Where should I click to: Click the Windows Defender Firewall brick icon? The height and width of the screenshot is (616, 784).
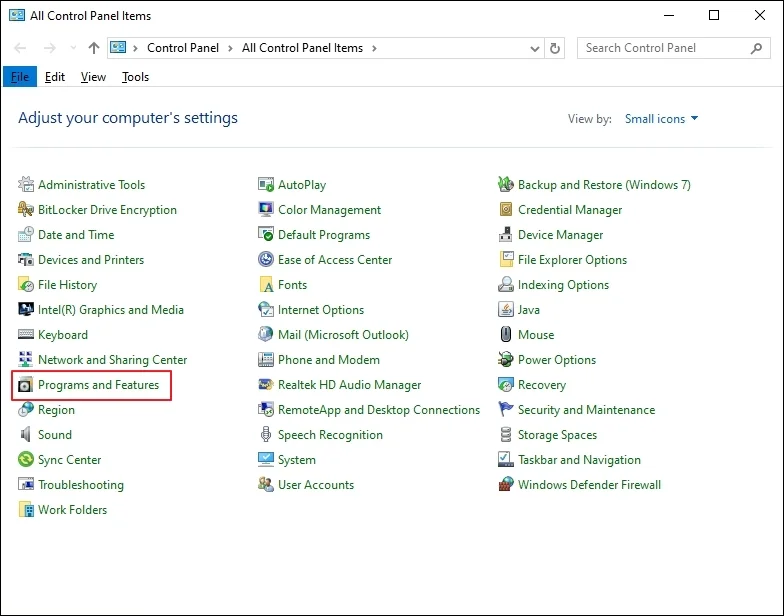coord(506,484)
